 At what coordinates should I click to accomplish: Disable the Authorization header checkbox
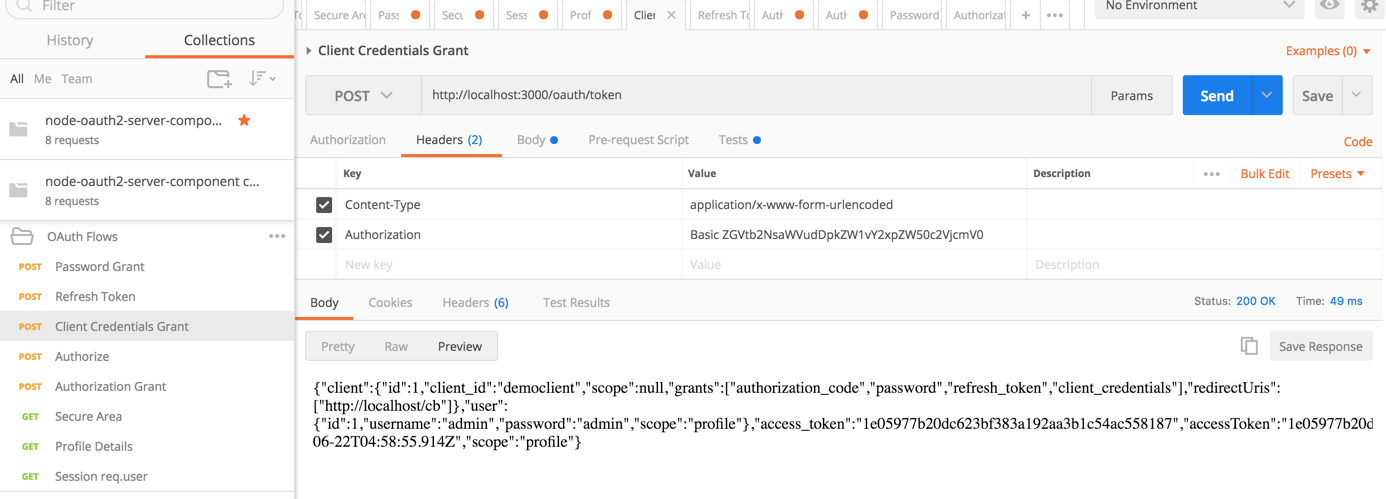324,235
